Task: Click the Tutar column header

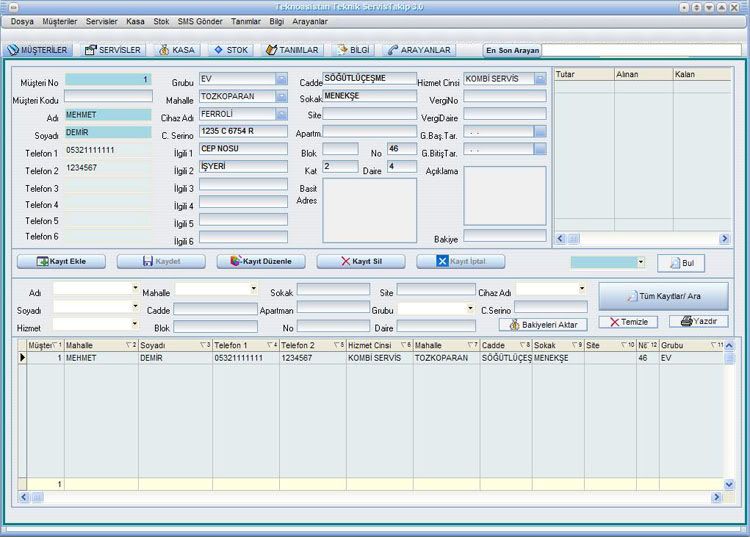Action: click(x=584, y=74)
